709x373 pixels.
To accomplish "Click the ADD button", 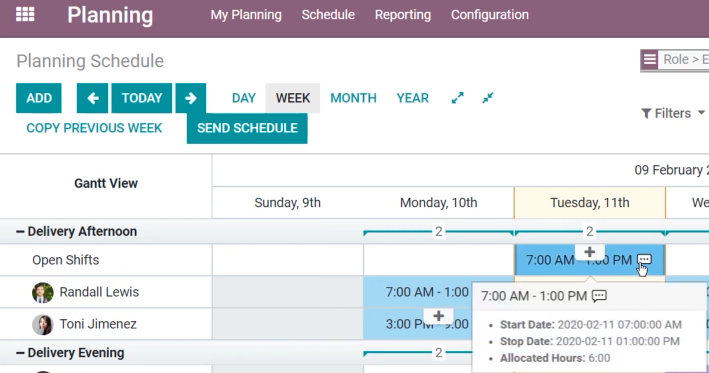I will pyautogui.click(x=39, y=98).
